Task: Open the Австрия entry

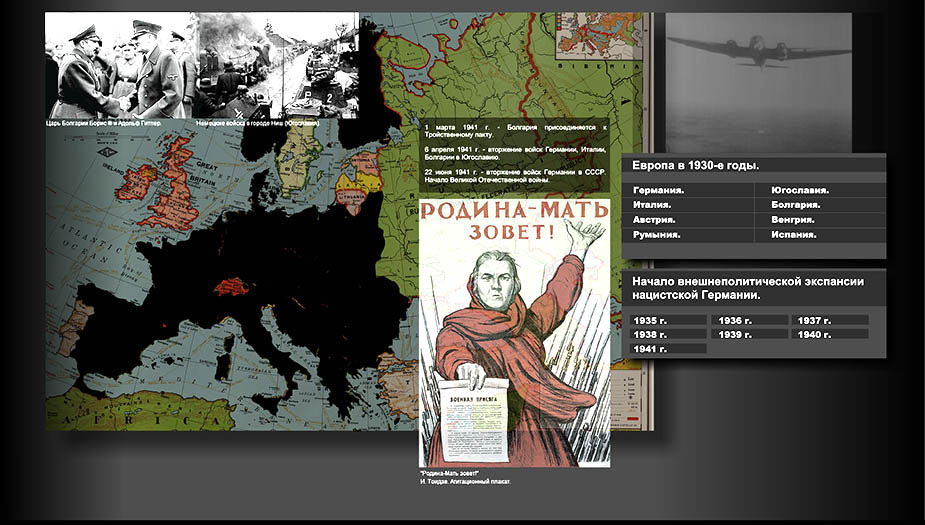Action: pyautogui.click(x=655, y=220)
